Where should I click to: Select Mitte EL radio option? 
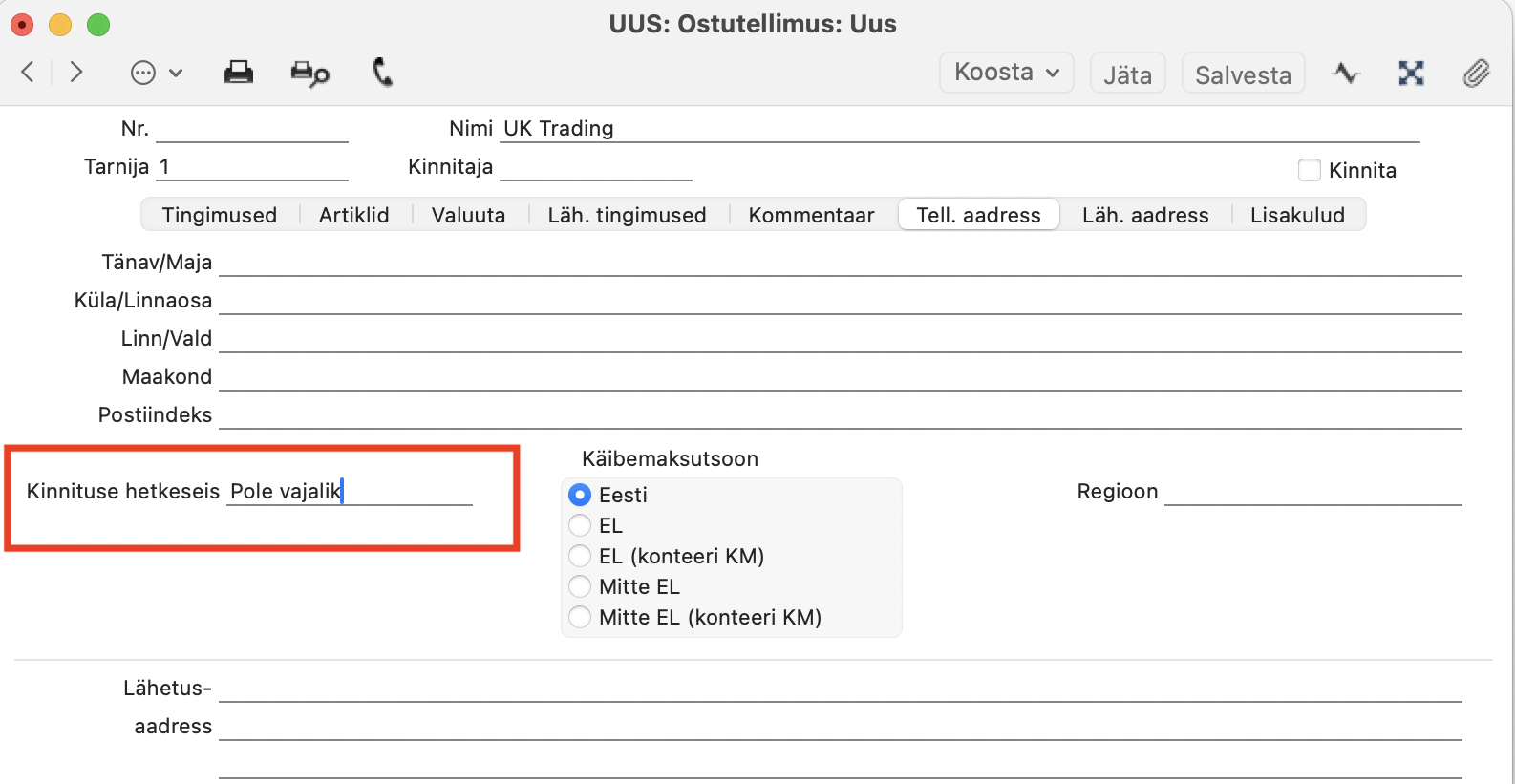pyautogui.click(x=580, y=586)
